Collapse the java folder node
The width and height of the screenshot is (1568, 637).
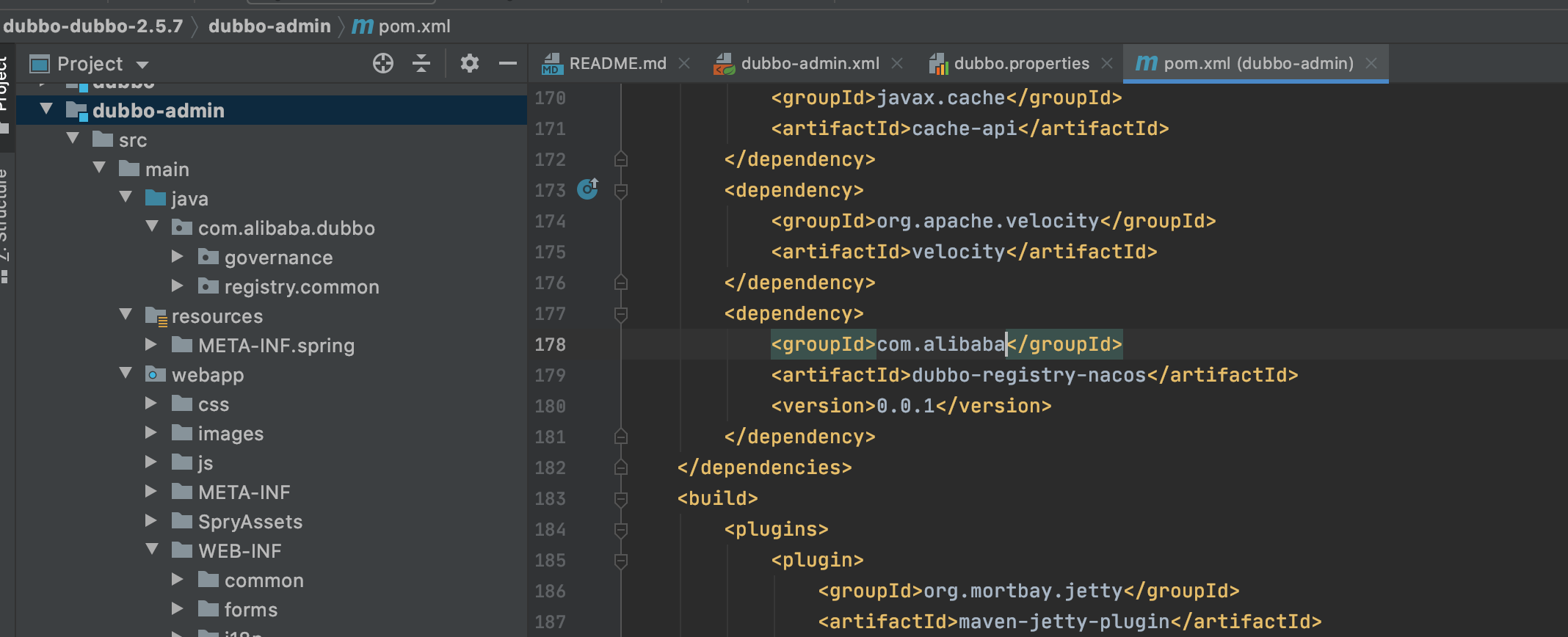coord(126,197)
